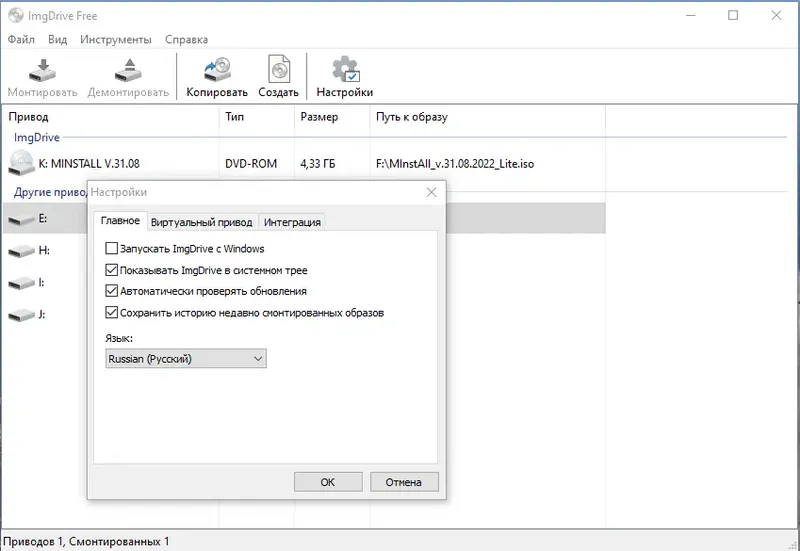Click the Монтировать drive icon
The width and height of the screenshot is (800, 551).
tap(42, 70)
